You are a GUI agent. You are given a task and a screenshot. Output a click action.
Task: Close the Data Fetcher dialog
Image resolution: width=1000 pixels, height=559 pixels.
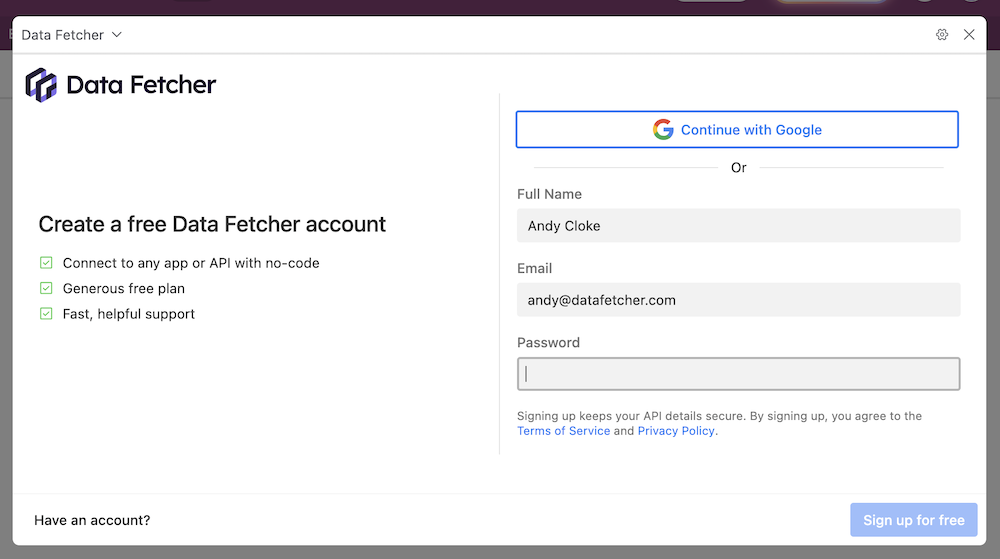(969, 34)
